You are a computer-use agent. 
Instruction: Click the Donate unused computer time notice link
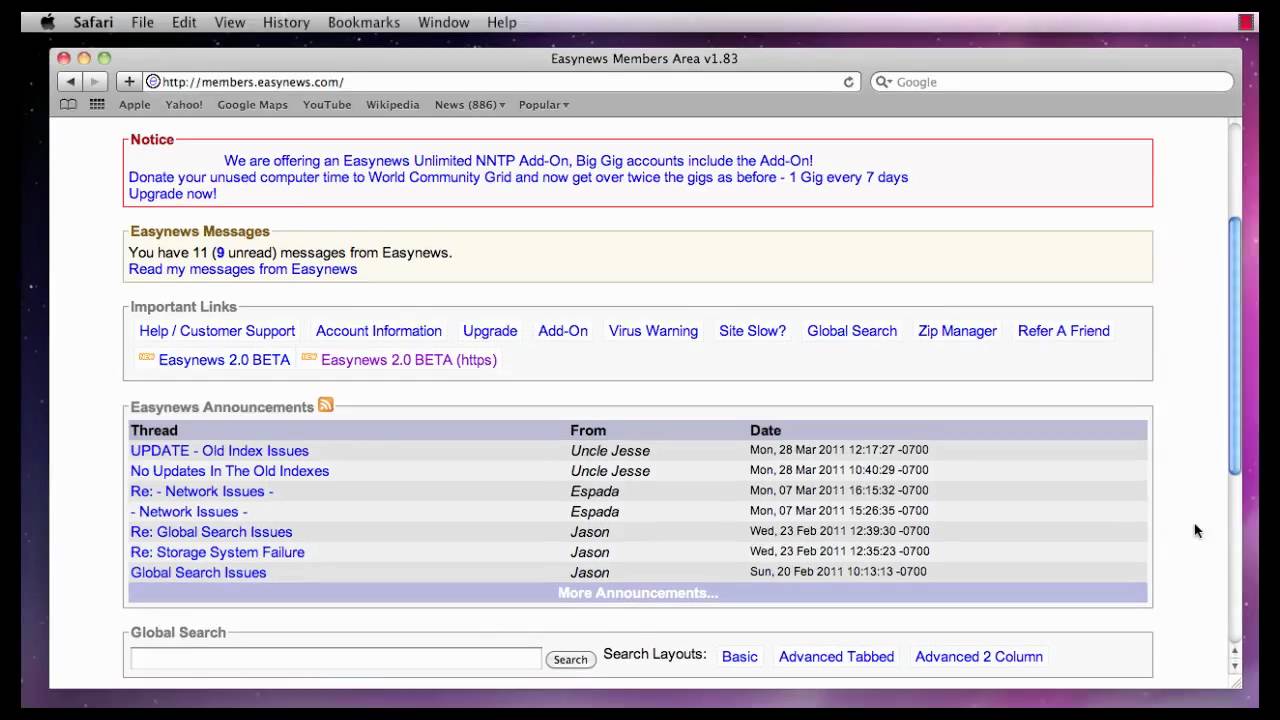point(518,177)
